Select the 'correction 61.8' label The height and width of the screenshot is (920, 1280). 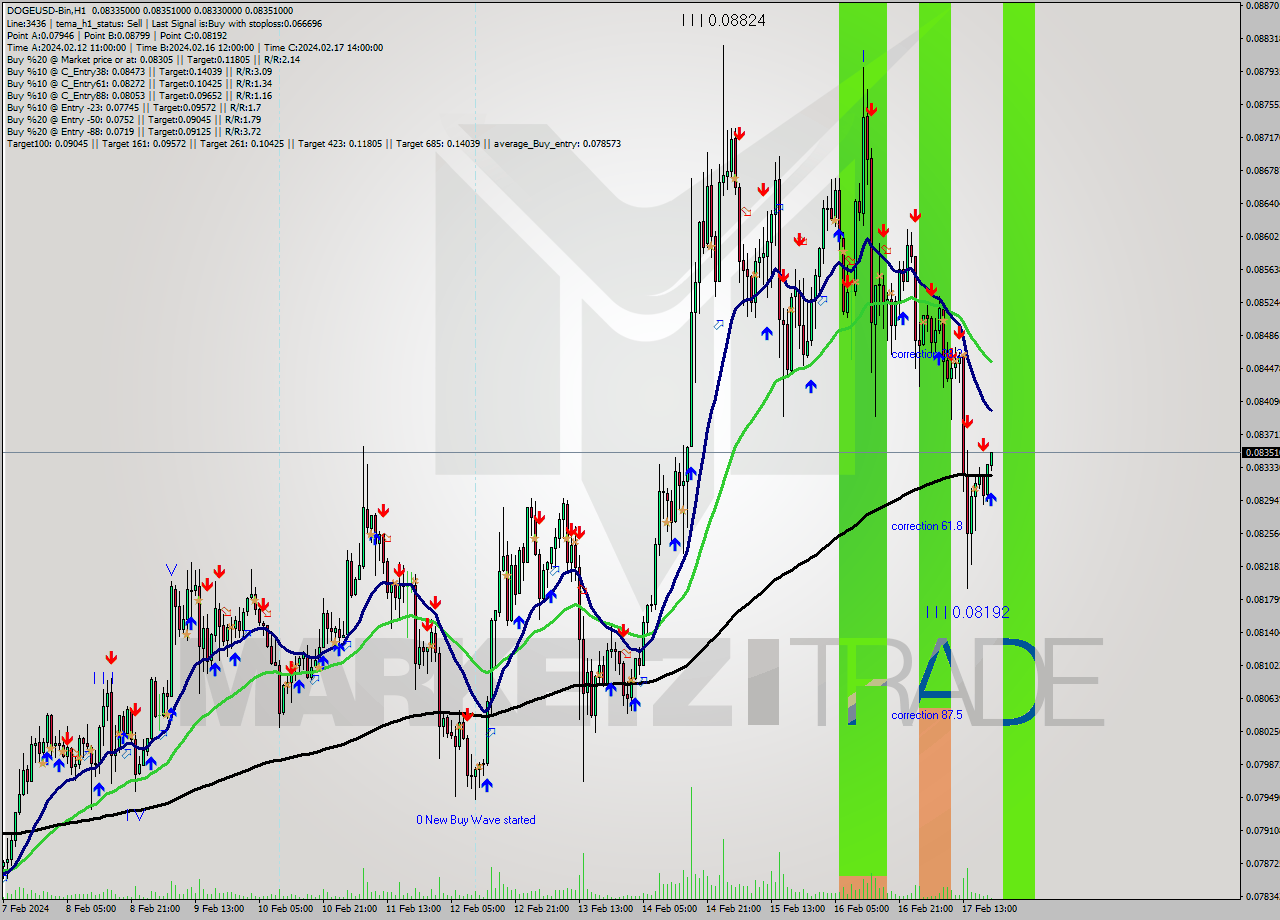coord(926,526)
